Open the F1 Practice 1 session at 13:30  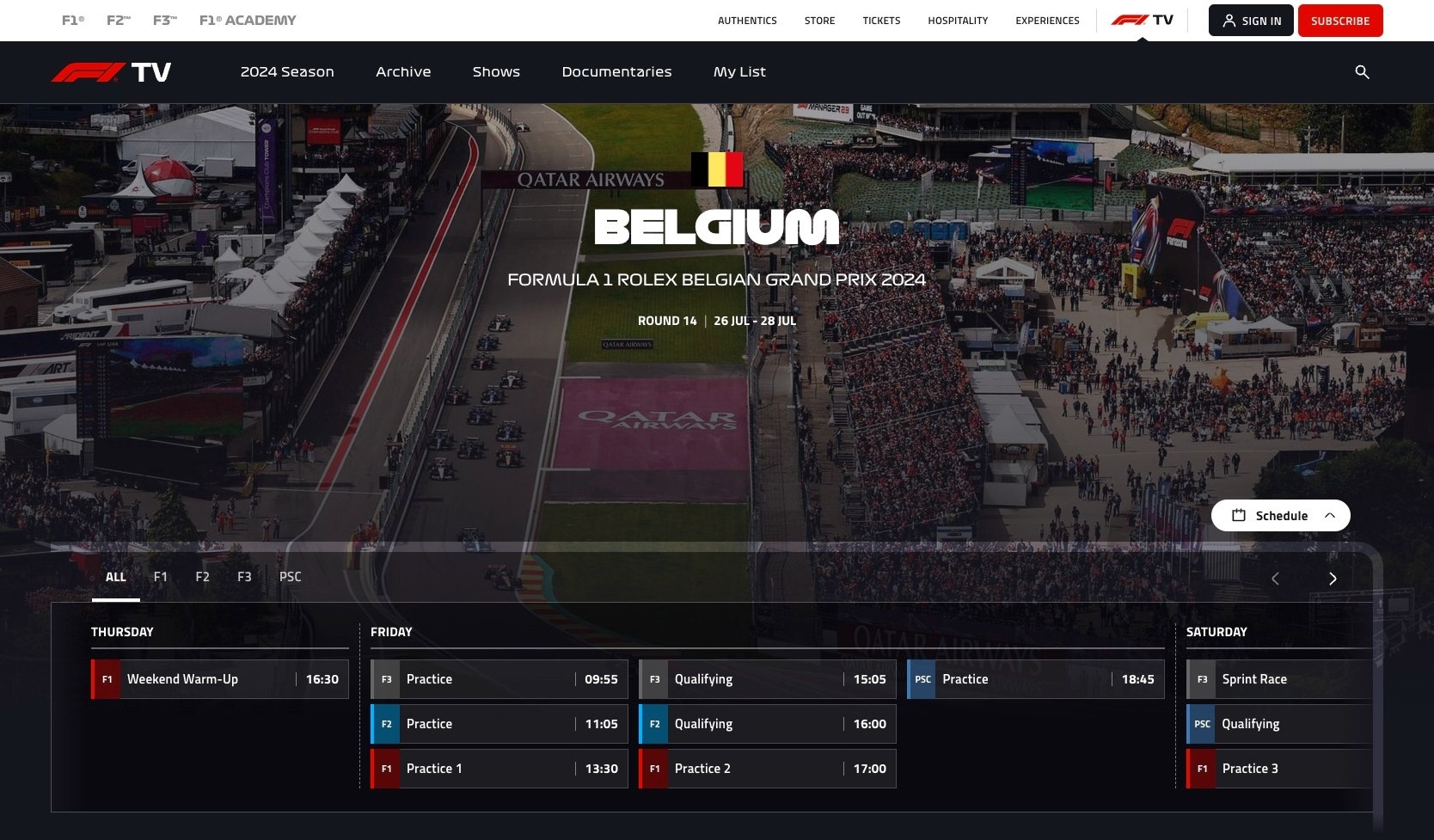coord(499,769)
